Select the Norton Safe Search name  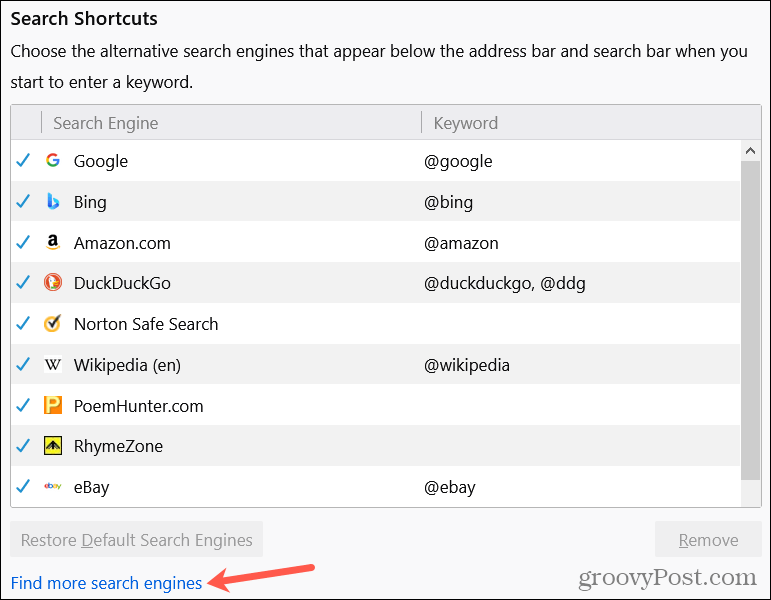click(146, 324)
